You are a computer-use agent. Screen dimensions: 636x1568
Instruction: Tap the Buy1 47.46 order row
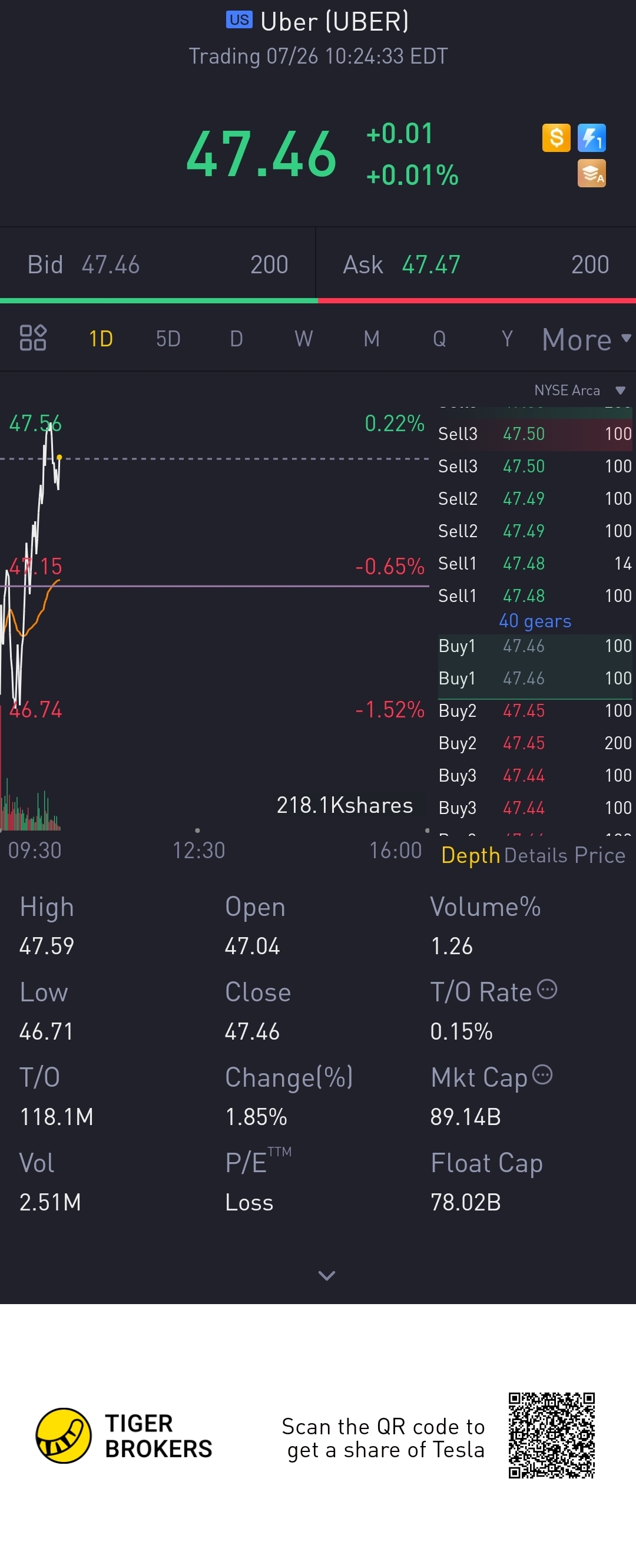click(535, 646)
